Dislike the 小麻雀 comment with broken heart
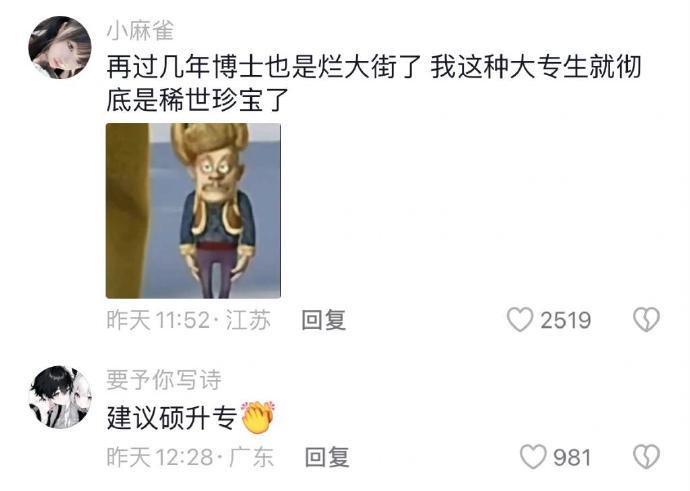 646,319
